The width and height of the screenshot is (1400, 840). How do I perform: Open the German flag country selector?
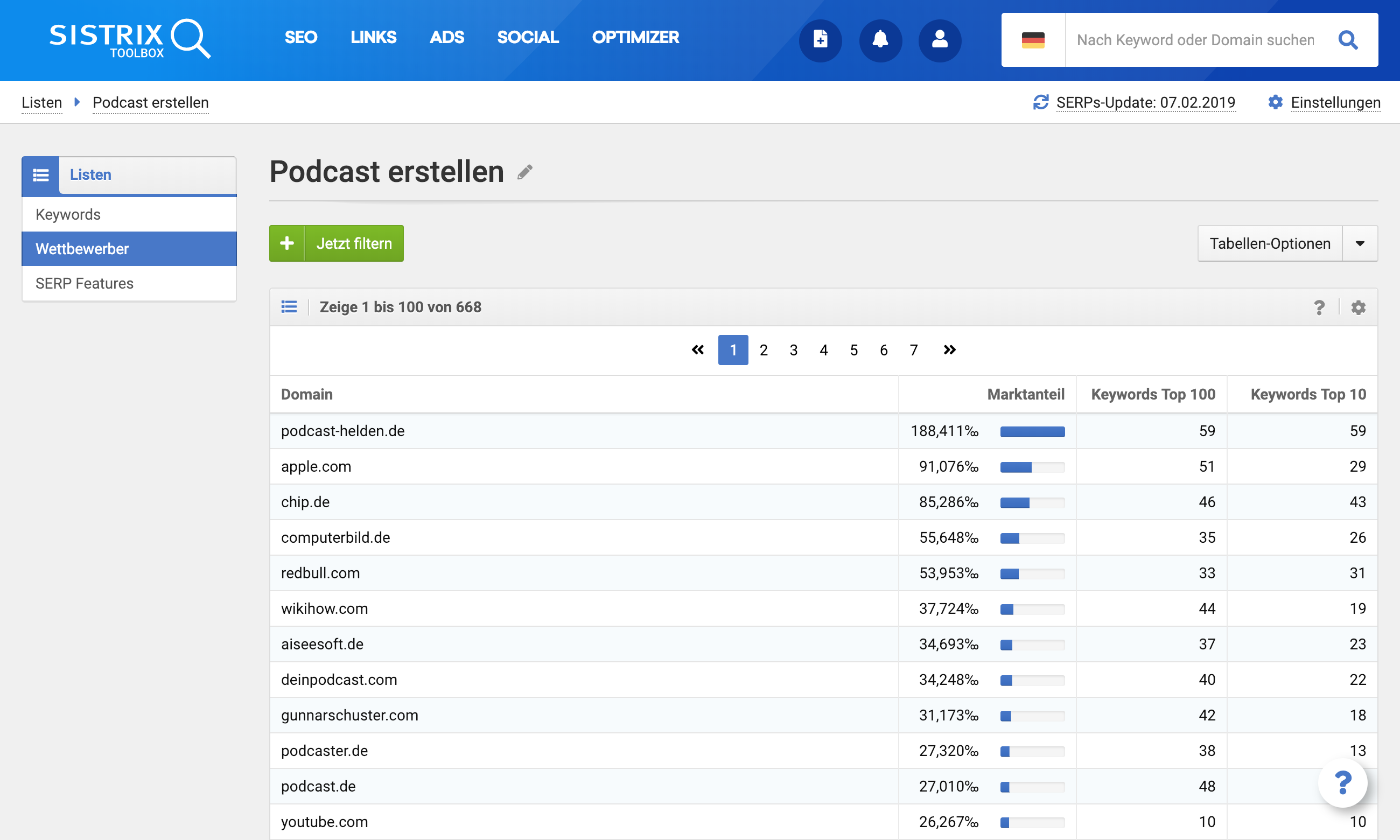(1033, 40)
